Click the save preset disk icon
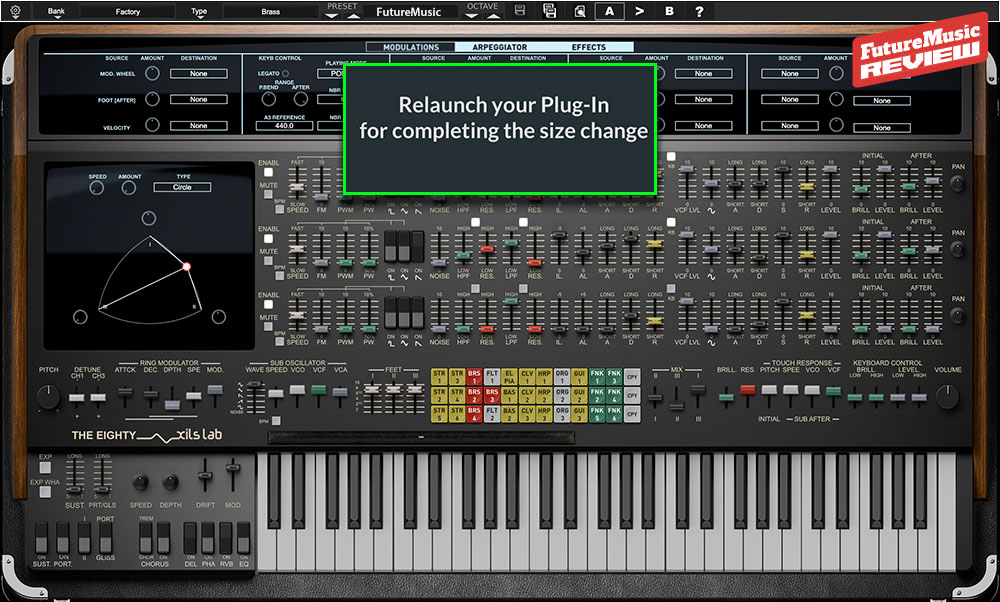Screen dimensions: 1000x602 click(x=520, y=10)
